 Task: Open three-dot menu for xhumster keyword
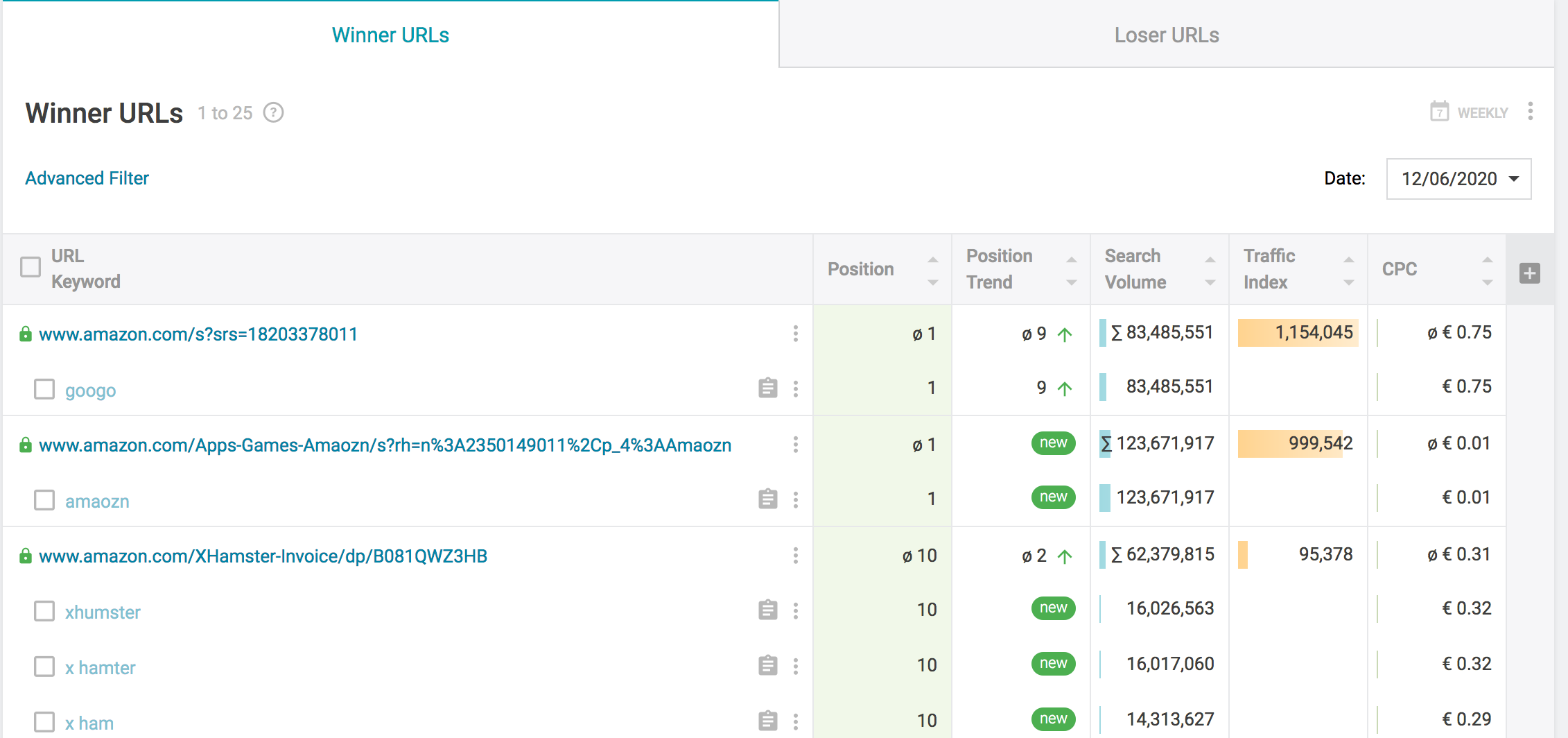click(x=795, y=610)
